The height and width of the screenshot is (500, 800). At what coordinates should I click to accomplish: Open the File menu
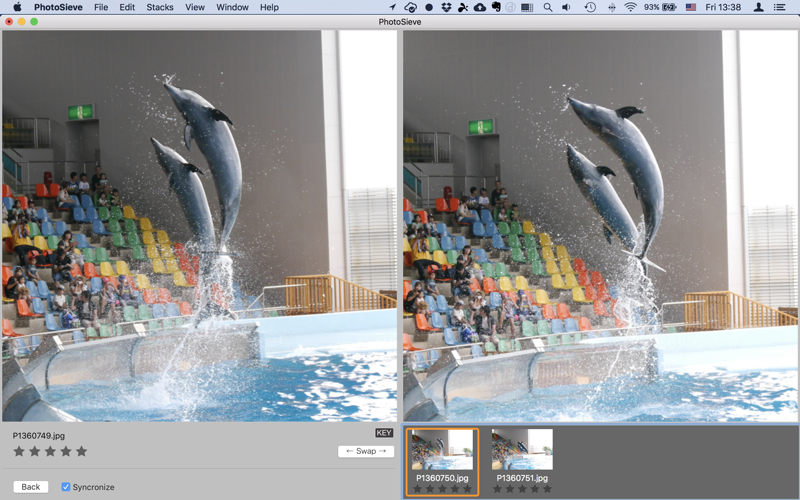101,7
